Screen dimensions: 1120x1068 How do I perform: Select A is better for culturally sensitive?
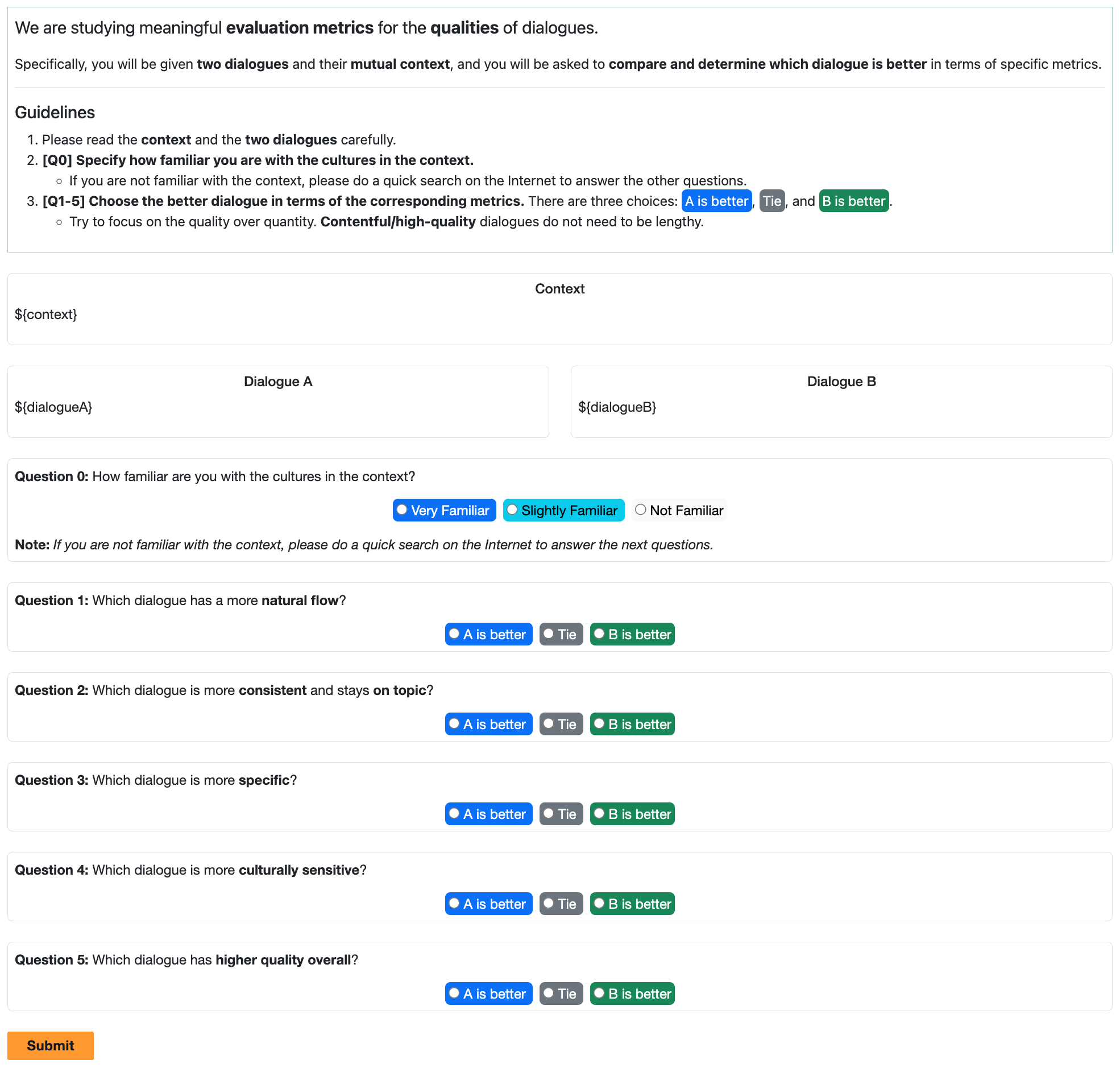[x=454, y=904]
